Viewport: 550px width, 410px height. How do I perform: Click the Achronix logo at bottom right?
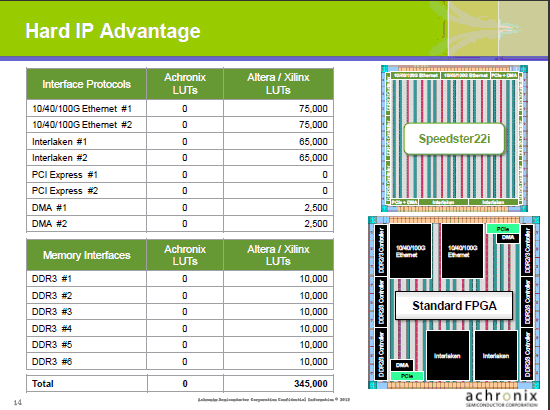pyautogui.click(x=502, y=399)
